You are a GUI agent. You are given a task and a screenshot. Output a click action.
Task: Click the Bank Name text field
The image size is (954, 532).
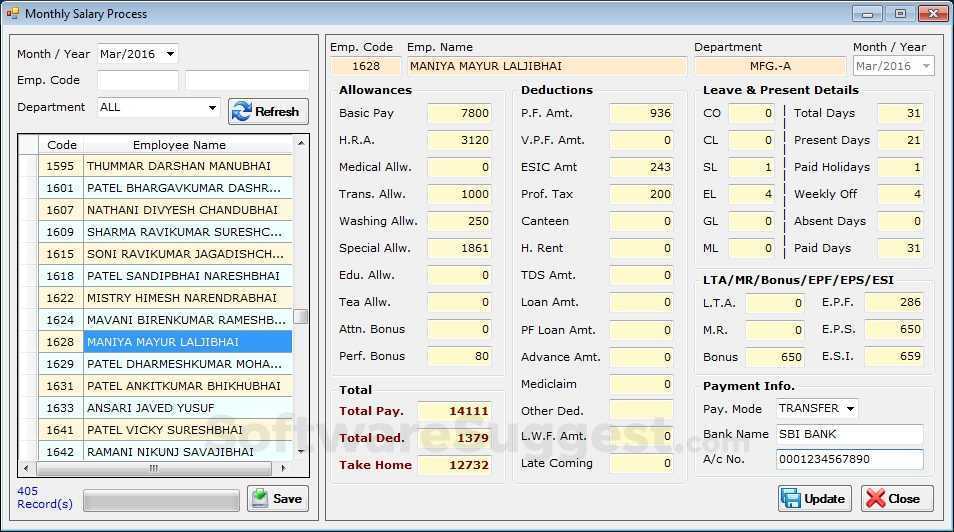coord(849,434)
